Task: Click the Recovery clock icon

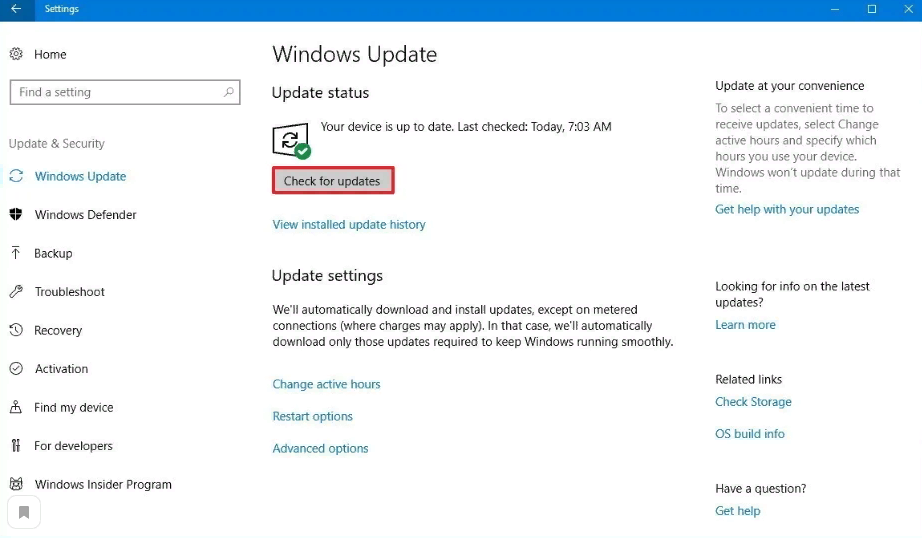Action: point(16,330)
